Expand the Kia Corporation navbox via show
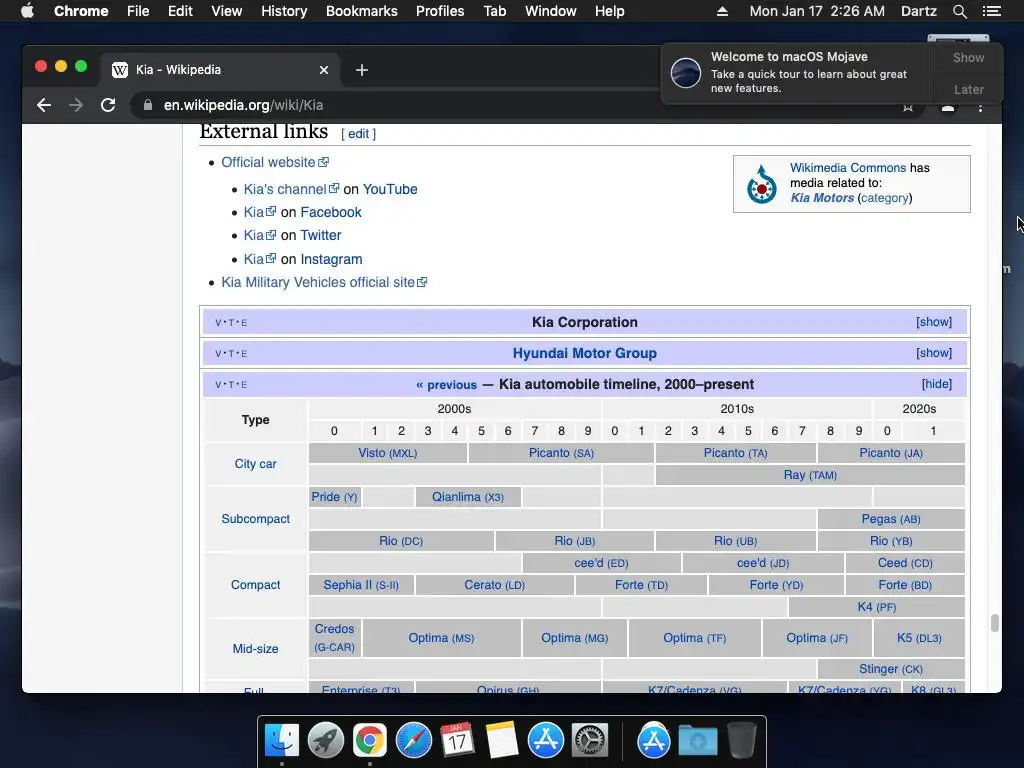 [934, 322]
